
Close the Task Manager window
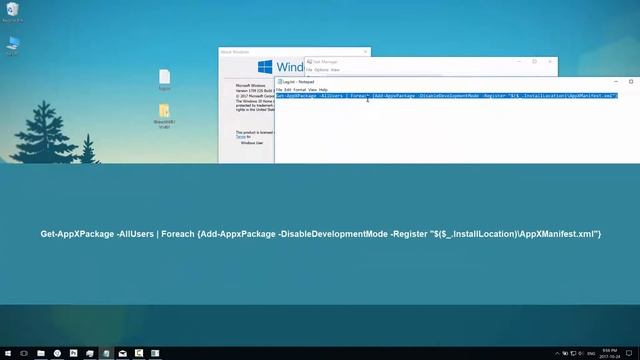pyautogui.click(x=550, y=62)
